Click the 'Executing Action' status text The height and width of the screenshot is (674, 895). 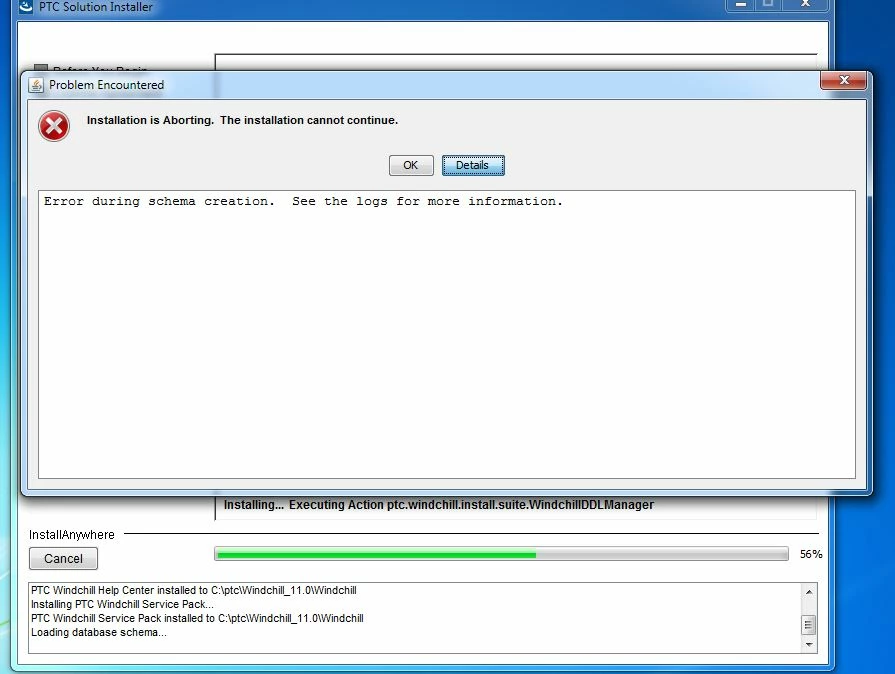click(x=438, y=505)
